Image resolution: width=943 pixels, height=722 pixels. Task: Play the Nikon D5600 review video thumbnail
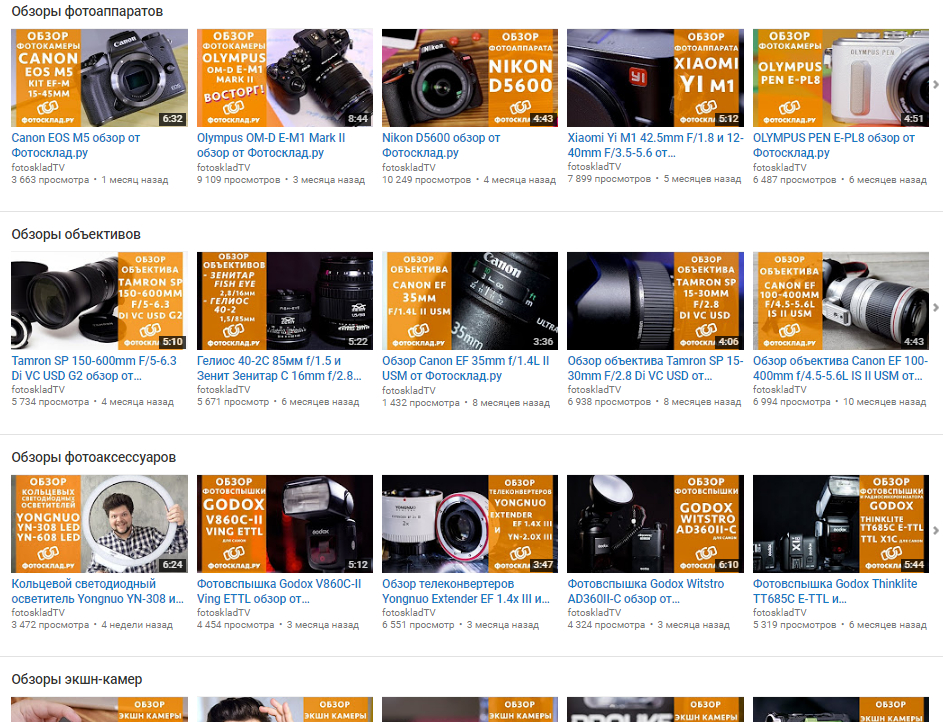[x=469, y=77]
